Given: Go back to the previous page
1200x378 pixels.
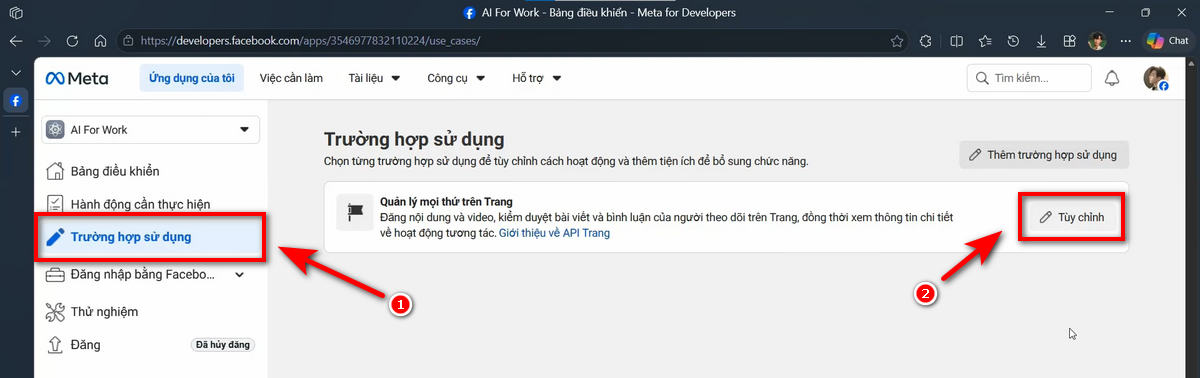Looking at the screenshot, I should click(x=16, y=41).
